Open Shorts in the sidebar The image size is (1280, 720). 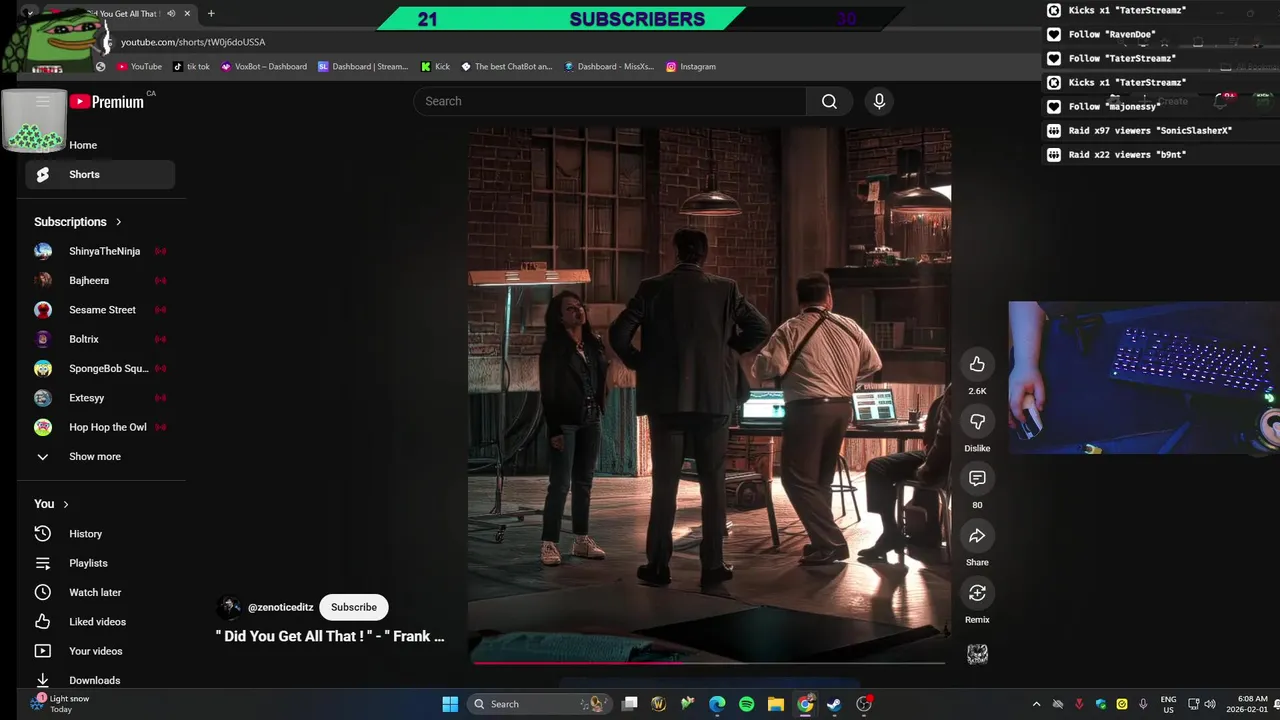click(100, 174)
